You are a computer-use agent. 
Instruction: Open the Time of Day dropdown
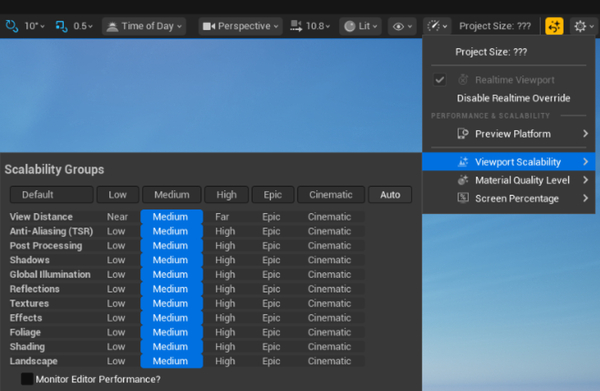pos(144,26)
